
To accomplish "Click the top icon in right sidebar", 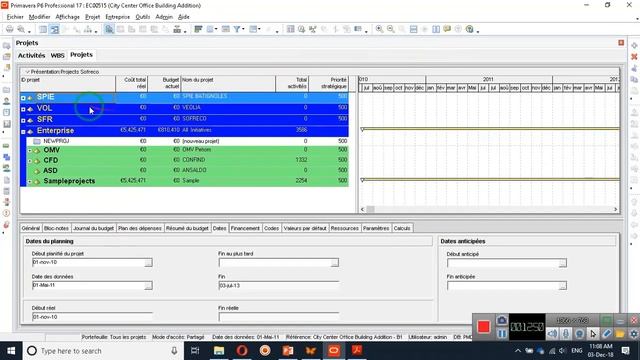I will 634,45.
